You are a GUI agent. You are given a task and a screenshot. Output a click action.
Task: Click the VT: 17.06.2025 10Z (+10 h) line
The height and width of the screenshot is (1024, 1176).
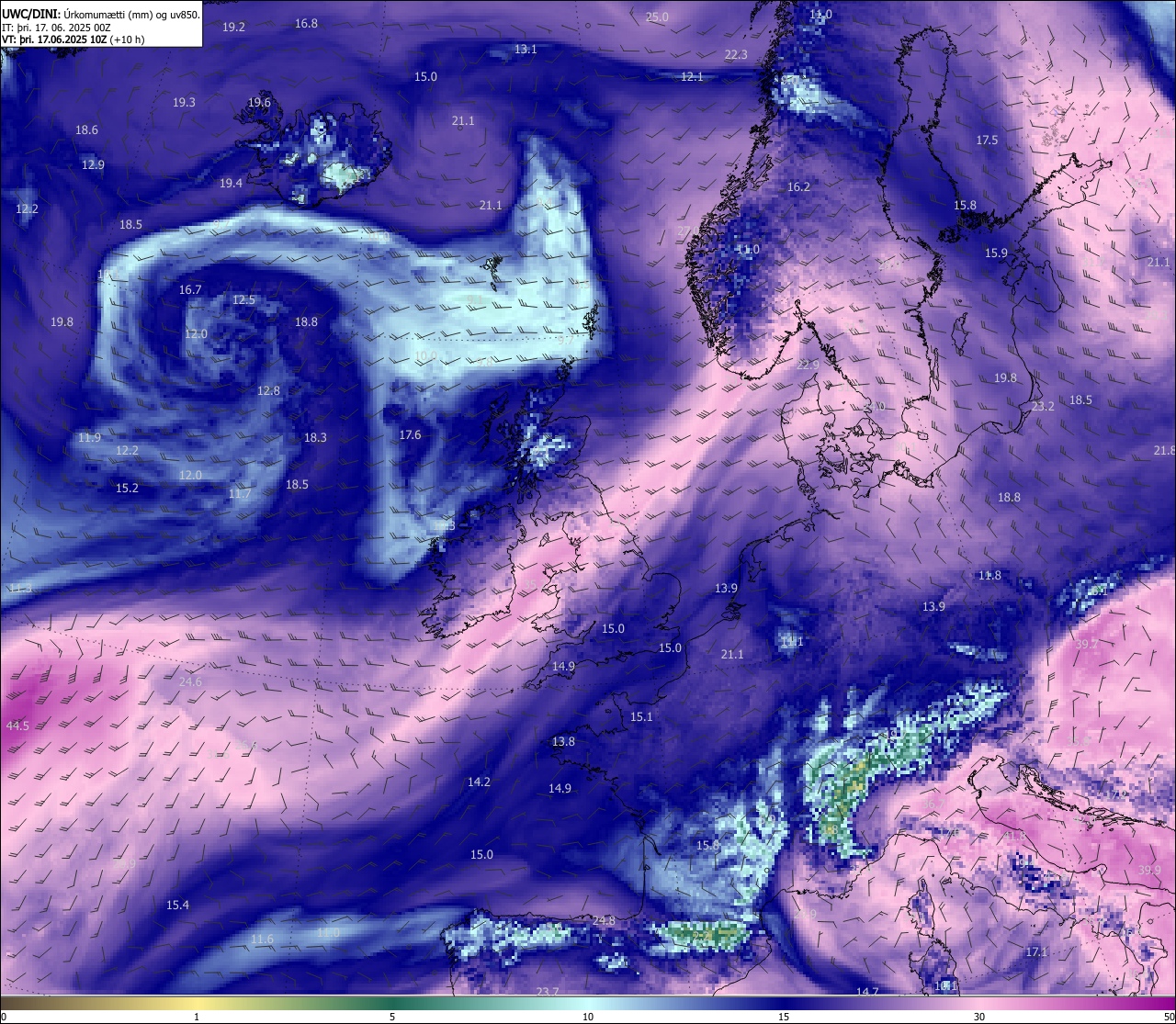tap(73, 39)
